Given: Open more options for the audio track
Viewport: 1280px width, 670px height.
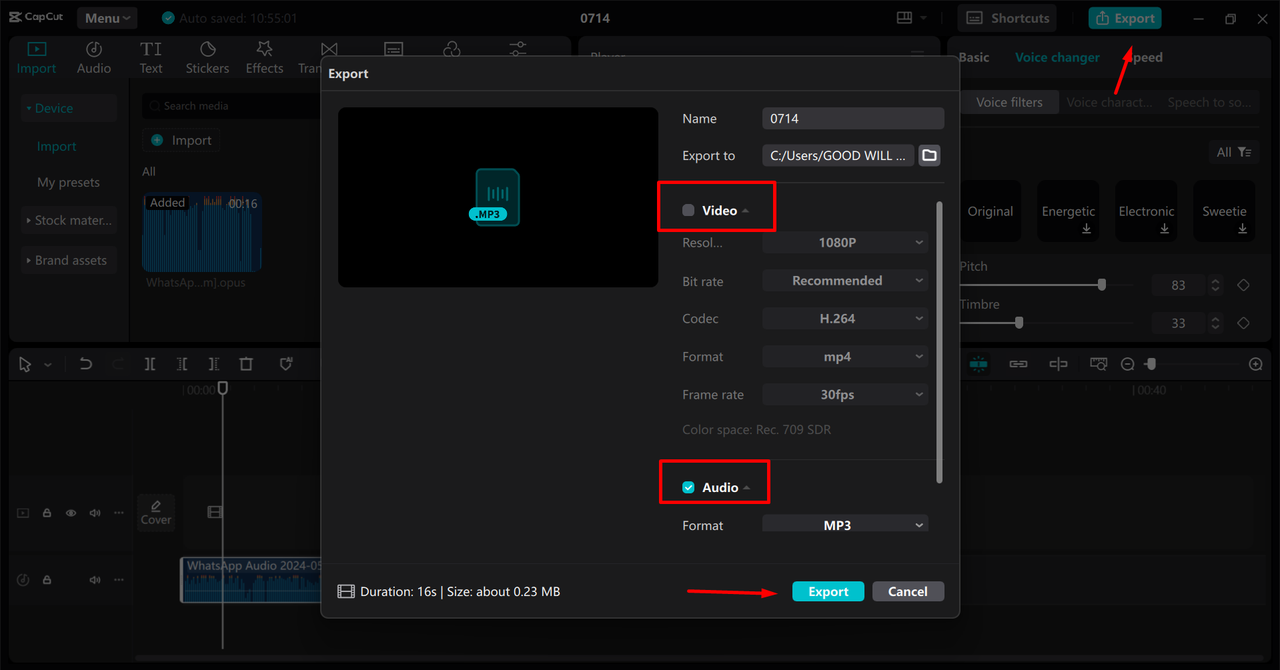Looking at the screenshot, I should (119, 580).
